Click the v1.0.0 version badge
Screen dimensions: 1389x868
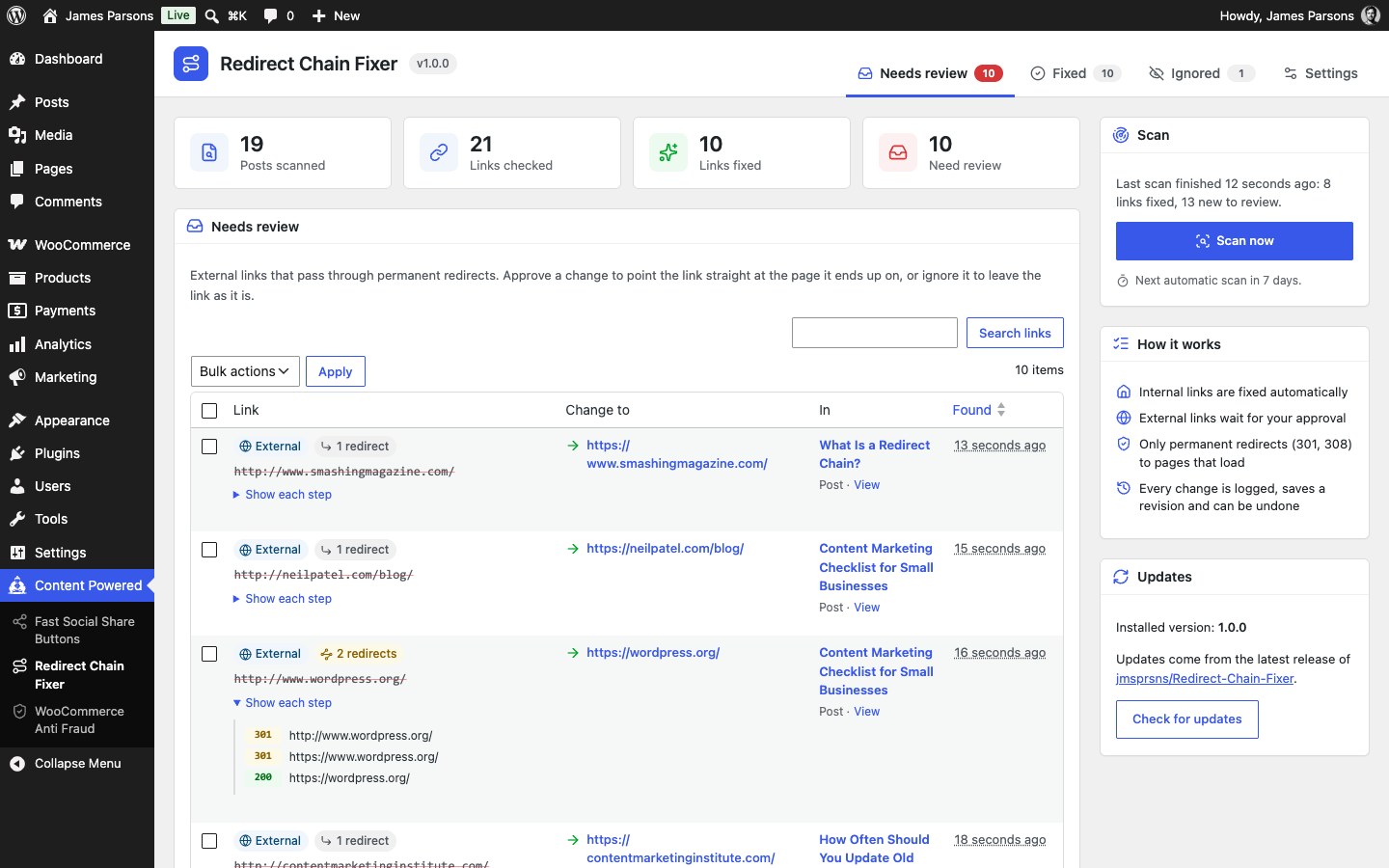coord(433,64)
